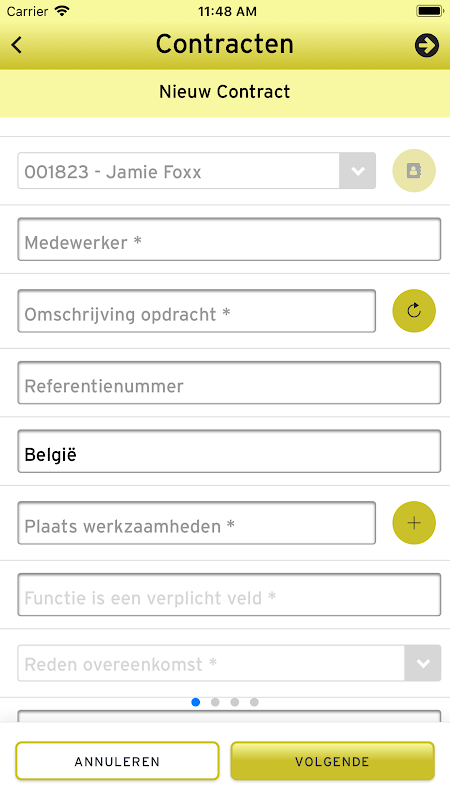Image resolution: width=450 pixels, height=800 pixels.
Task: Go to the fourth page indicator dot
Action: (254, 702)
